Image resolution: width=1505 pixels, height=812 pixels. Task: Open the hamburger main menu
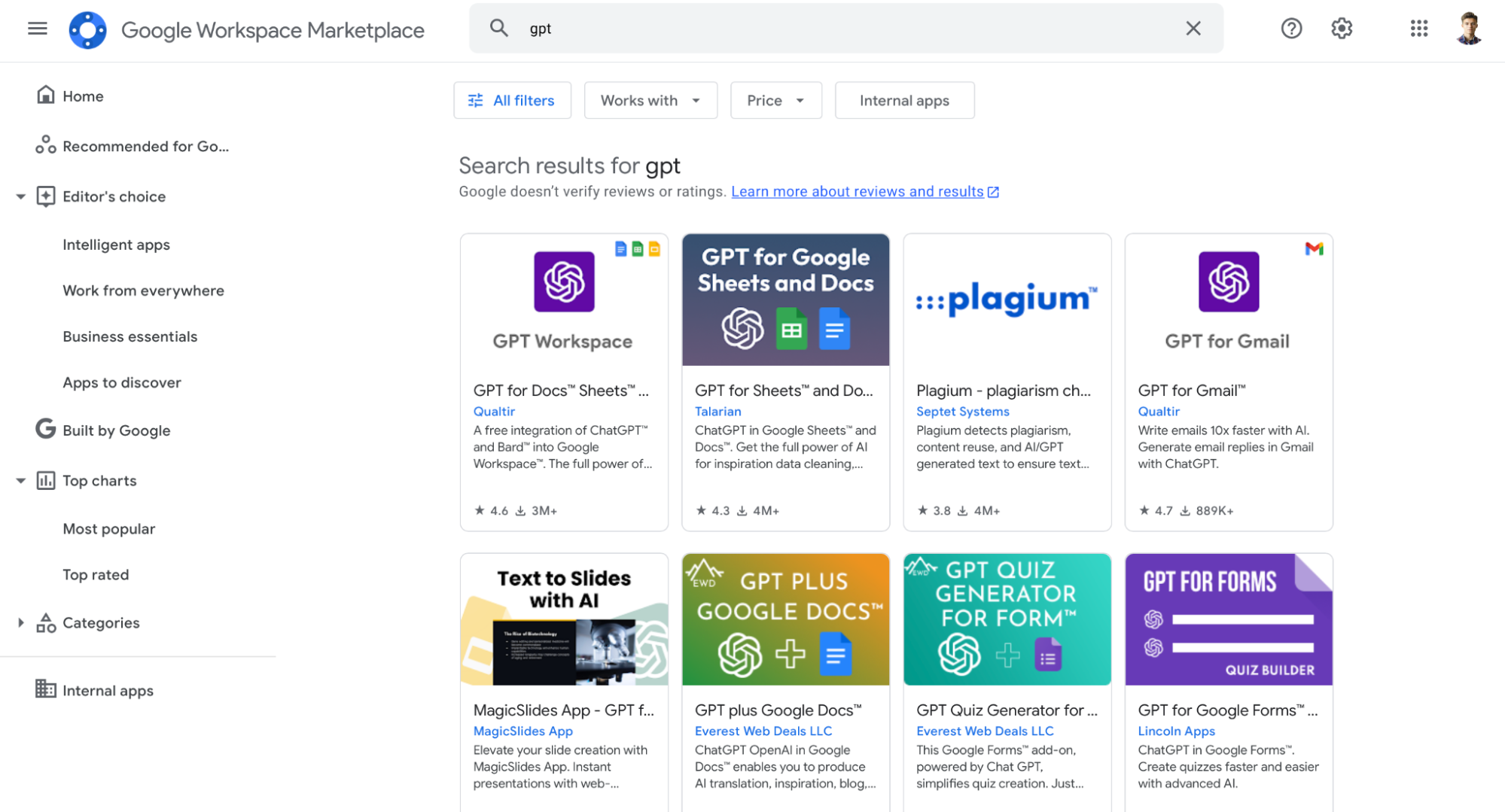pyautogui.click(x=37, y=29)
